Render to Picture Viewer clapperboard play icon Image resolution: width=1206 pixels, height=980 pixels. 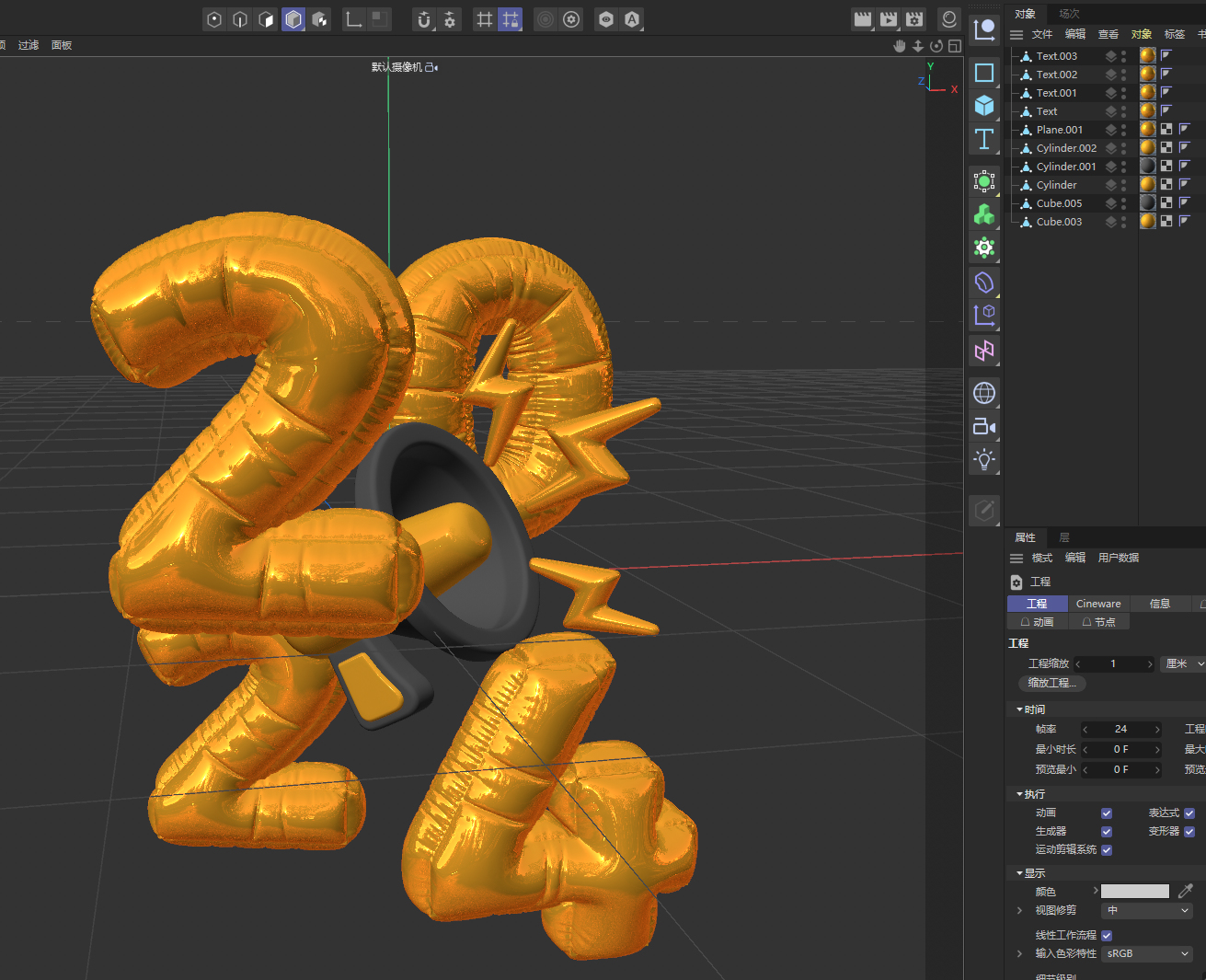click(x=889, y=19)
